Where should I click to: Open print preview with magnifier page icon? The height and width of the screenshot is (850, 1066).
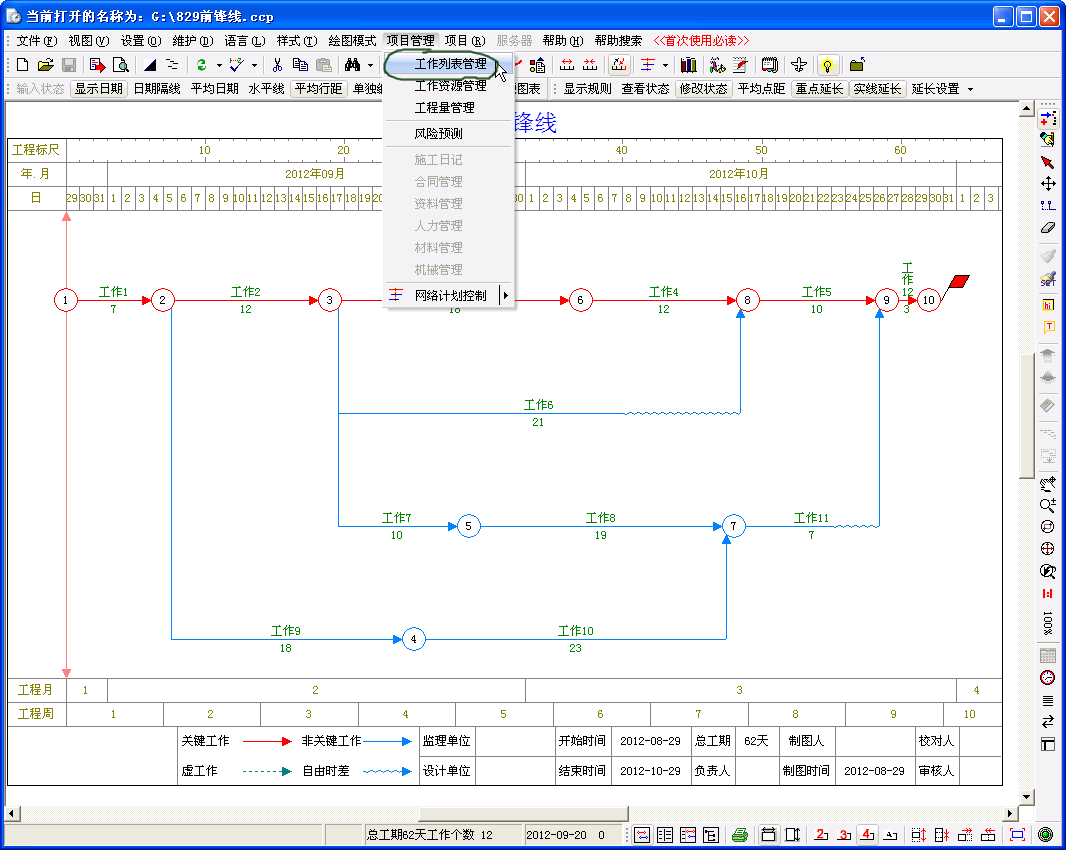(x=120, y=65)
